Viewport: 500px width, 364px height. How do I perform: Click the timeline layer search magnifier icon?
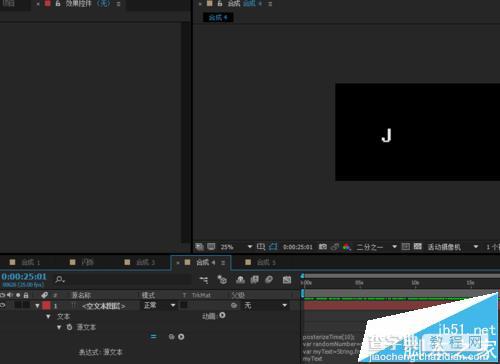coord(60,279)
